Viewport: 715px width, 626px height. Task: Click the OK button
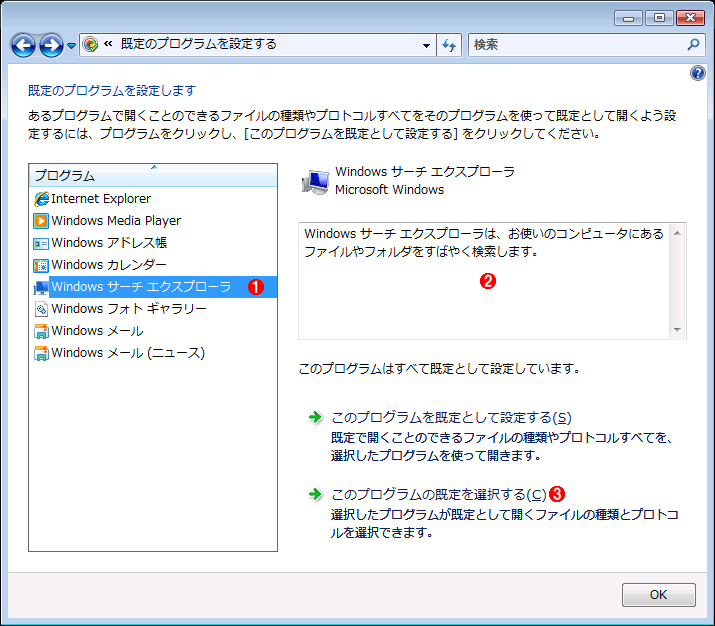pos(658,595)
